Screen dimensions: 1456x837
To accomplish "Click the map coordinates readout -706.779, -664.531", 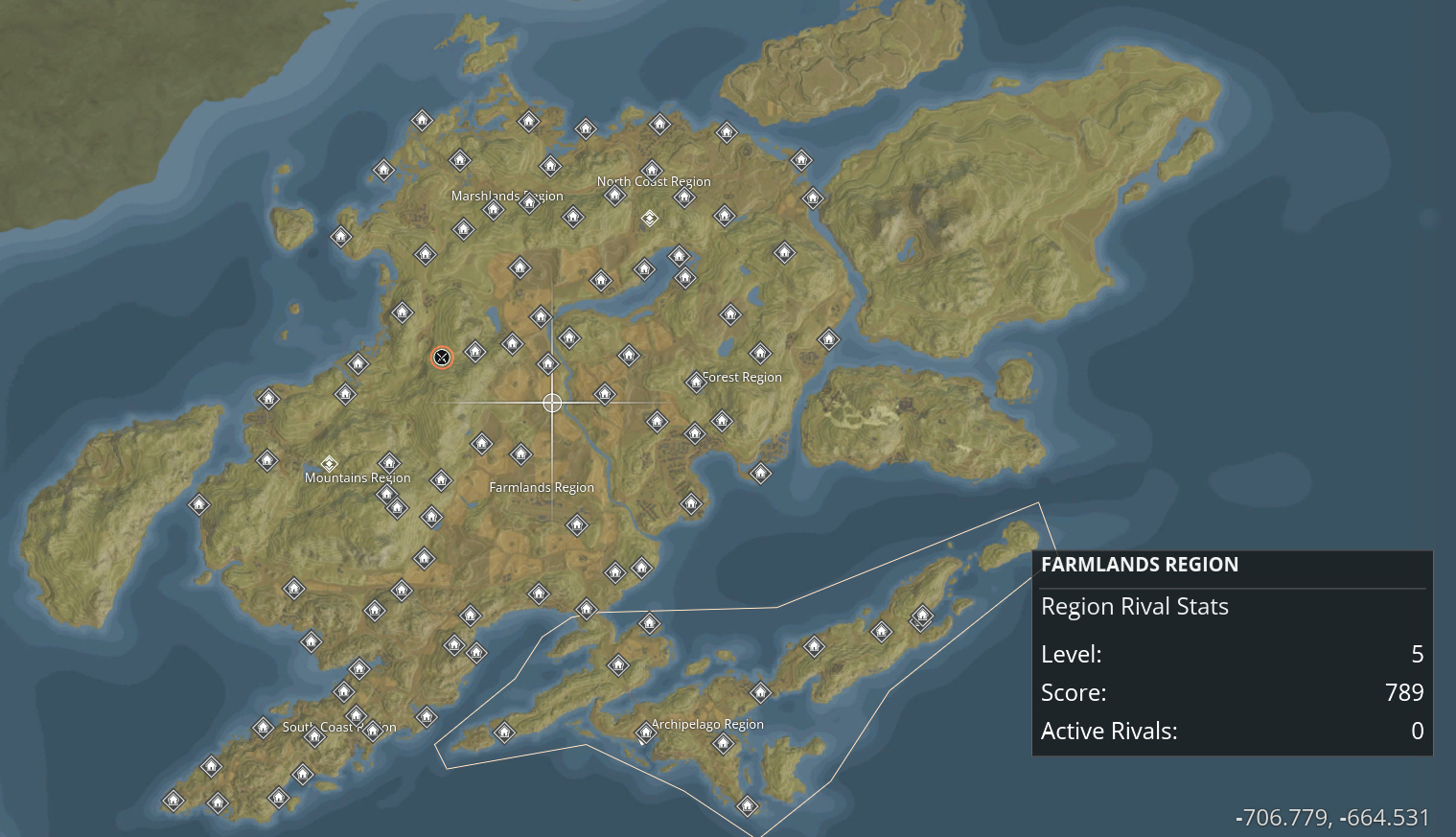I will pyautogui.click(x=1332, y=817).
